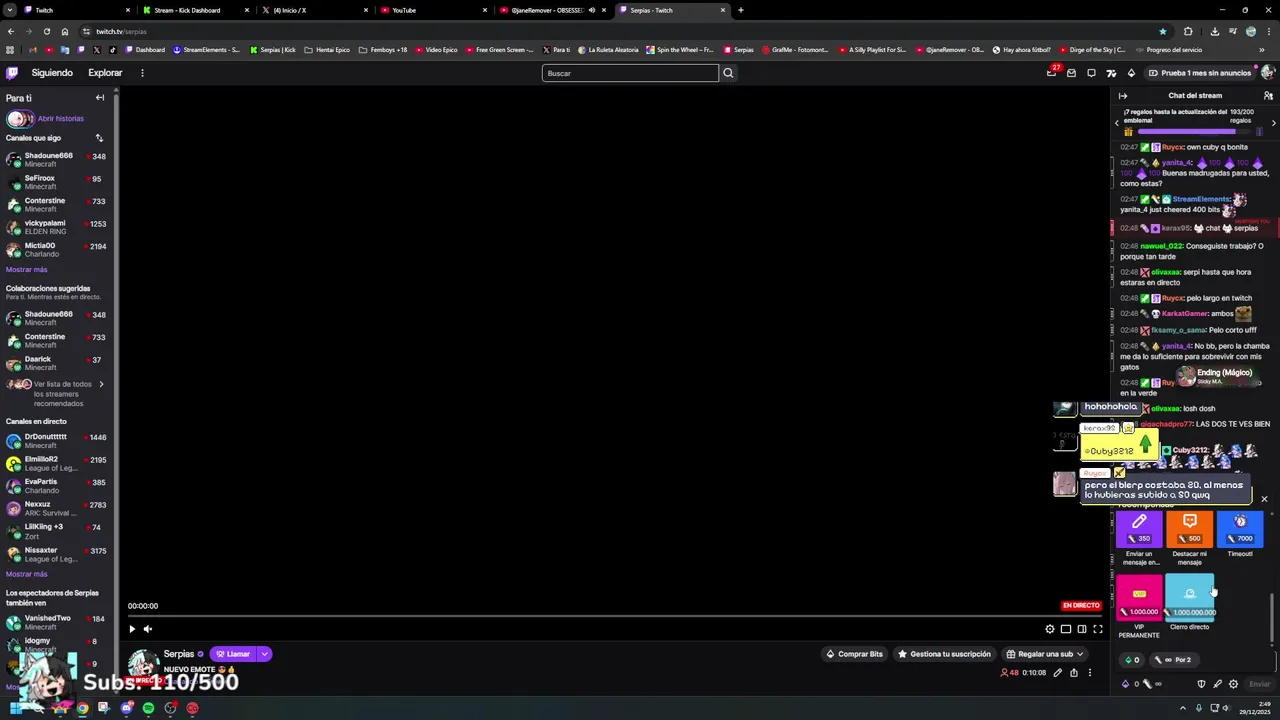Open the DrDonuttttt channel in live channels
Screen dimensions: 1280x720
click(x=57, y=441)
